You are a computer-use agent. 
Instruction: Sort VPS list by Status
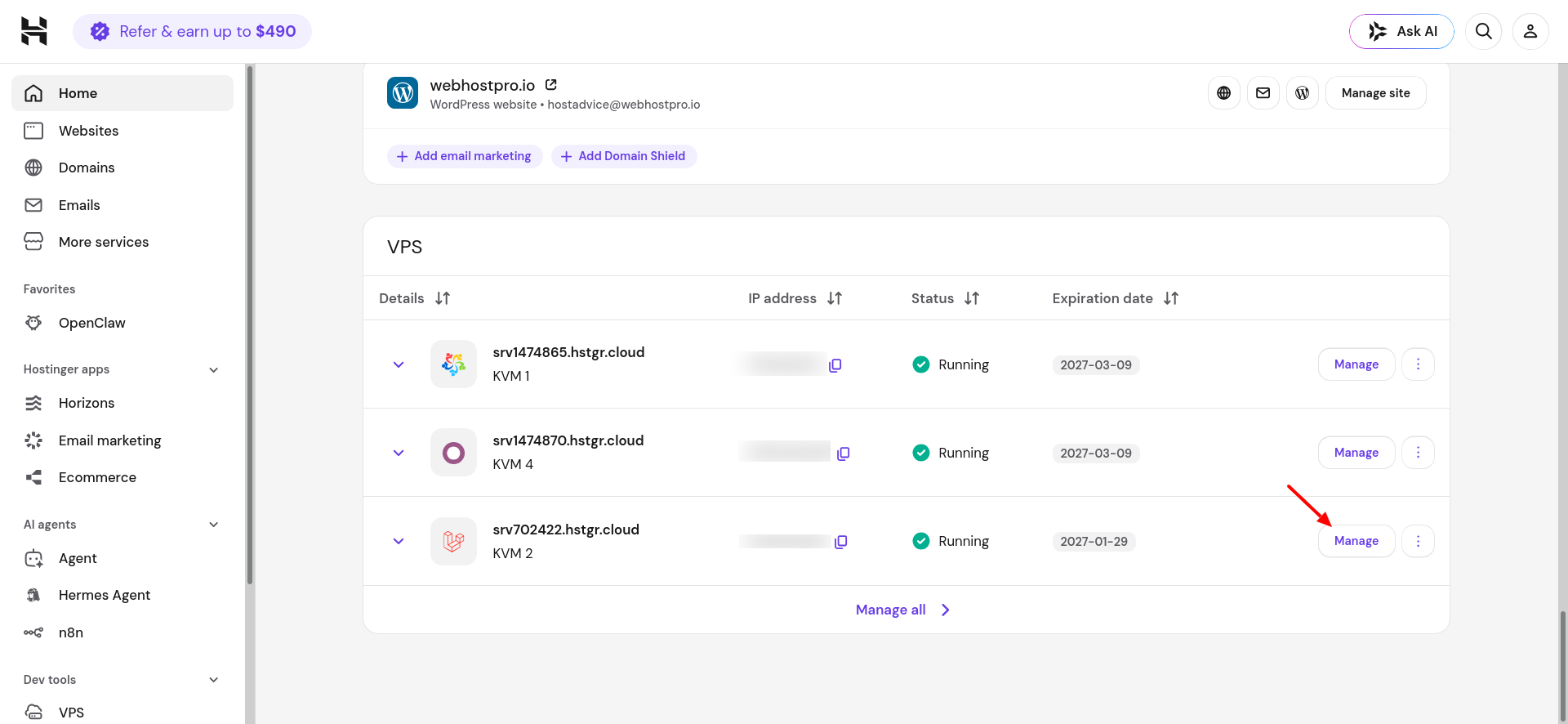tap(972, 298)
